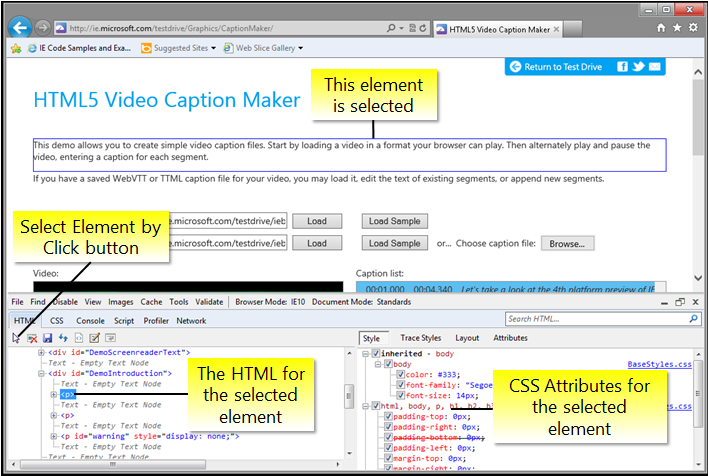
Task: Toggle the body rule checkbox
Action: point(388,364)
